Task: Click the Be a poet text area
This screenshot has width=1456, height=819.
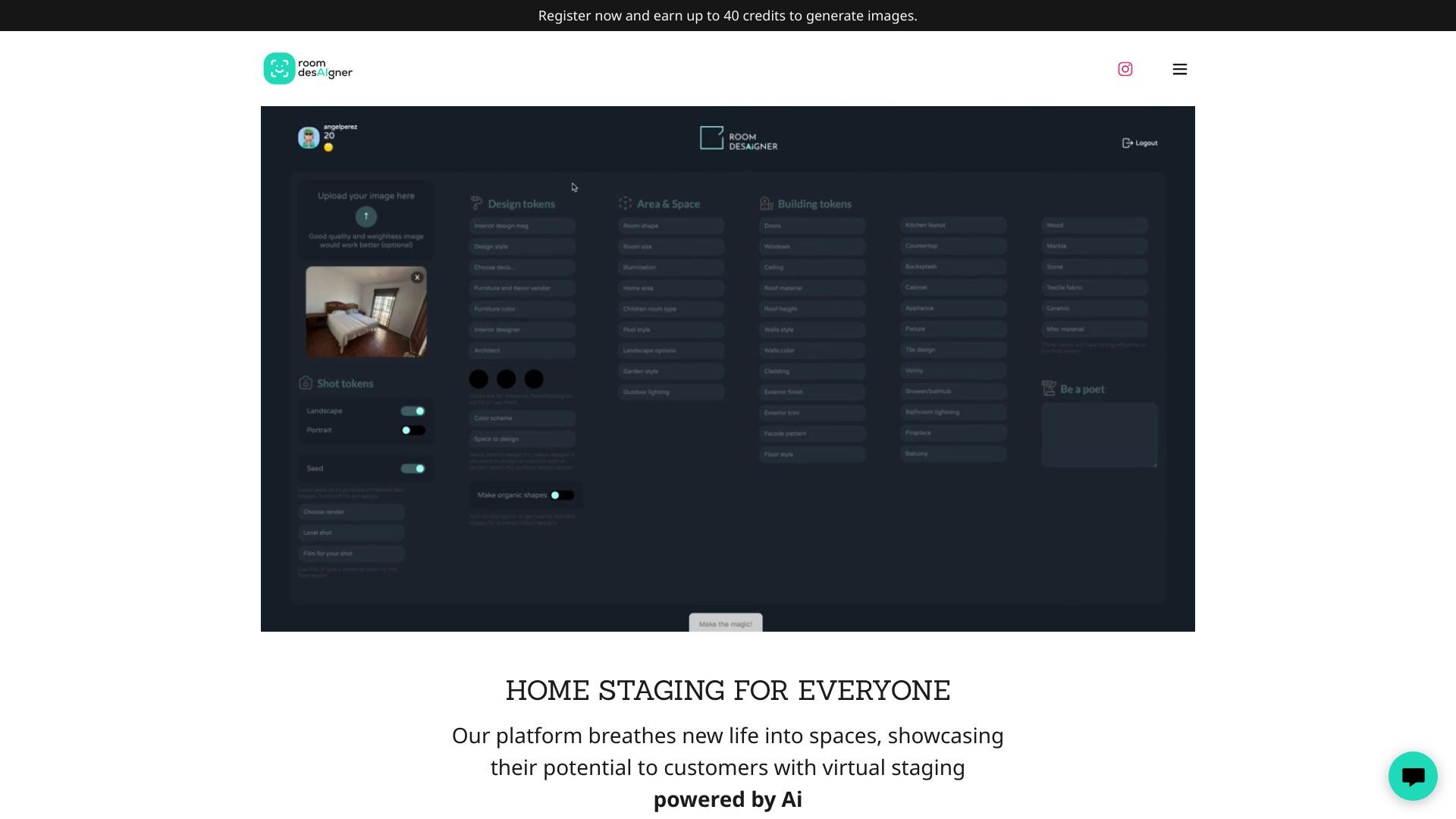Action: 1099,435
